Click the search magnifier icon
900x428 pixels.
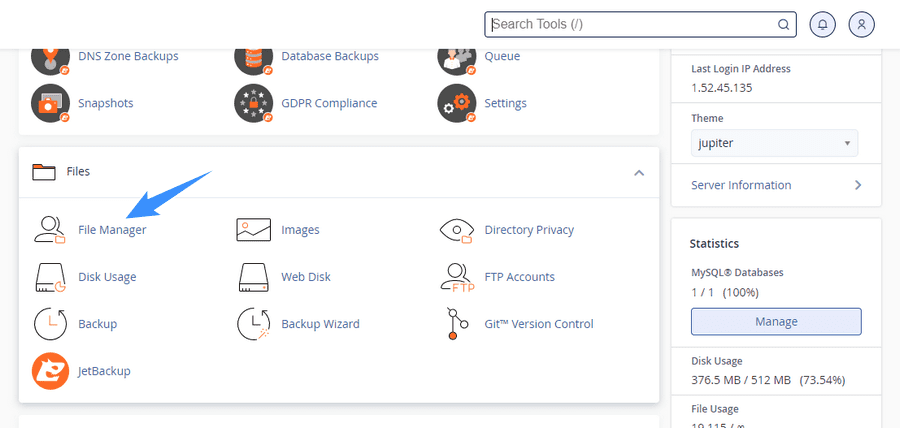click(783, 25)
